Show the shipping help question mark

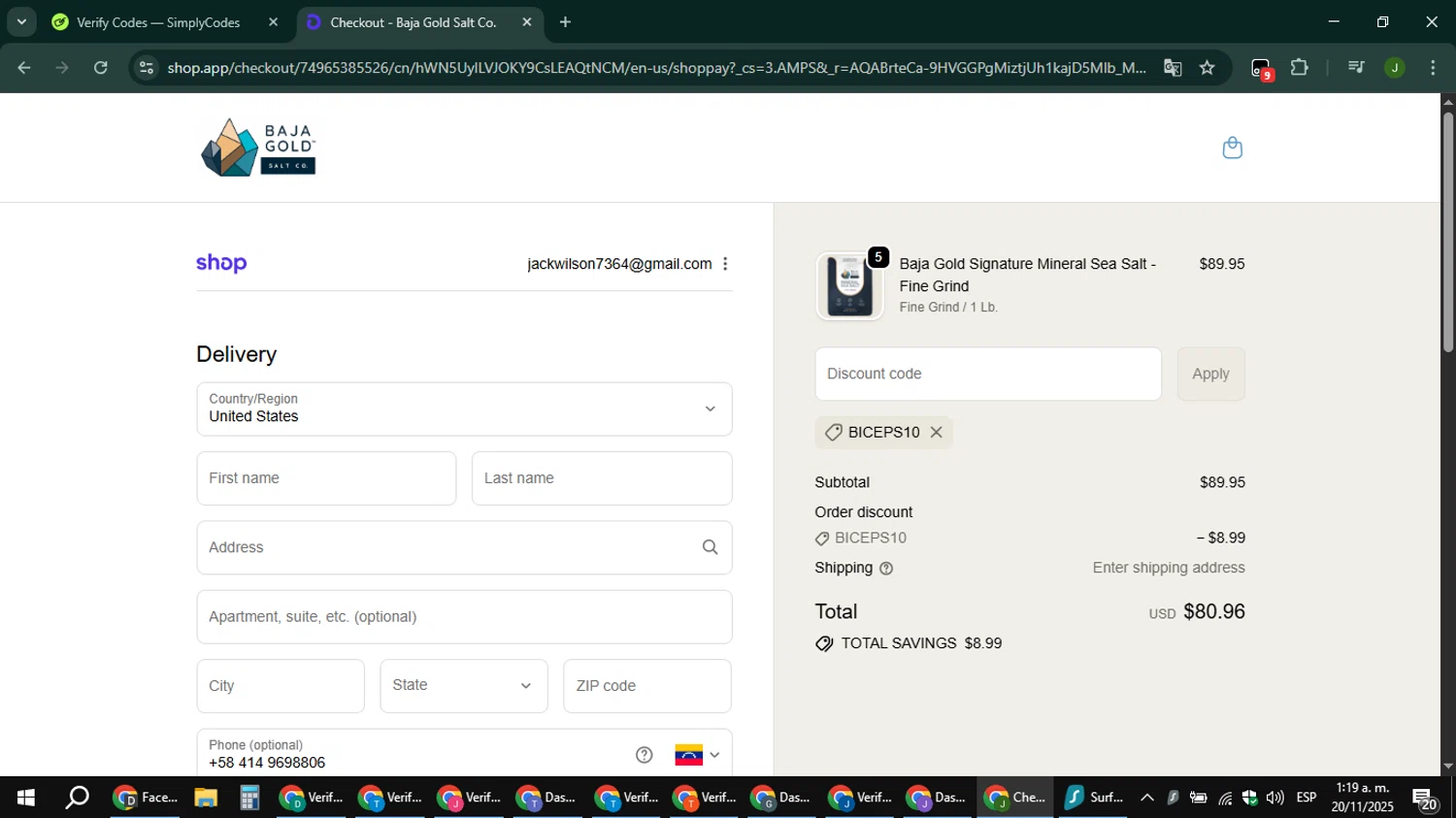[x=885, y=569]
